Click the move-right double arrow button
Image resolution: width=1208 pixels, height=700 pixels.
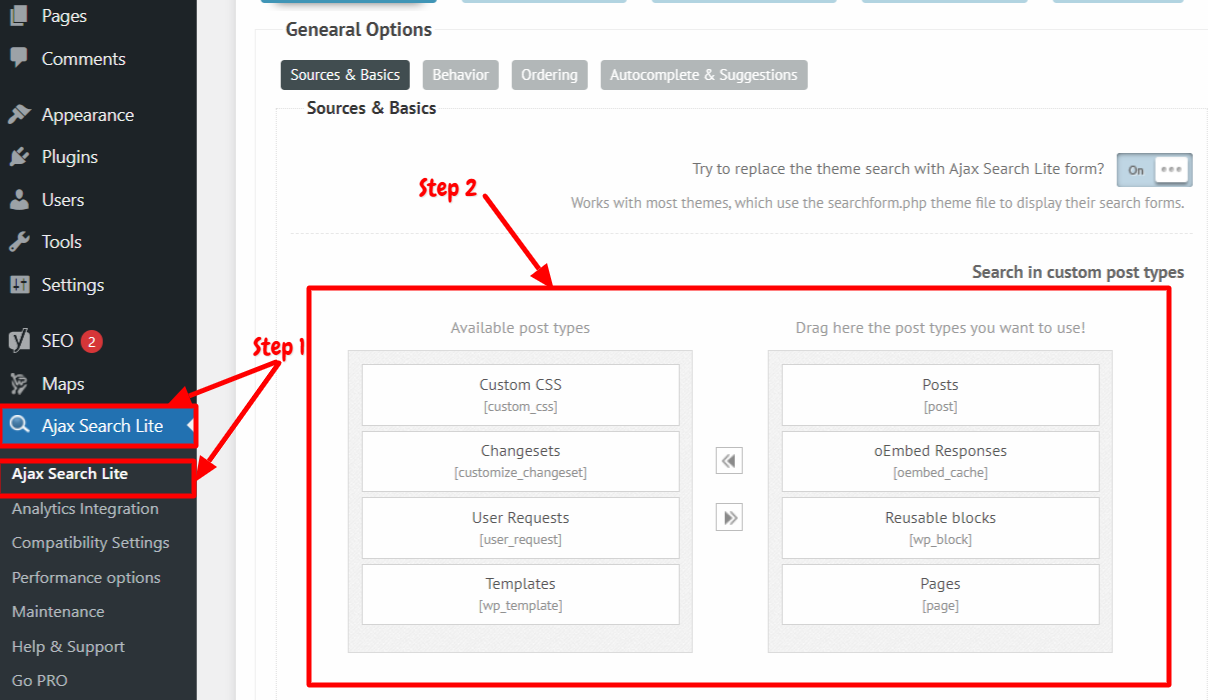pos(729,518)
